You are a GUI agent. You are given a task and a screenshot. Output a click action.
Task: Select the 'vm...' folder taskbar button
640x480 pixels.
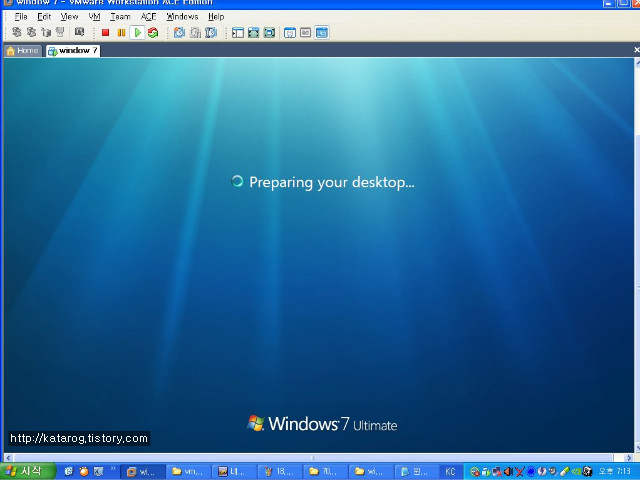point(188,472)
